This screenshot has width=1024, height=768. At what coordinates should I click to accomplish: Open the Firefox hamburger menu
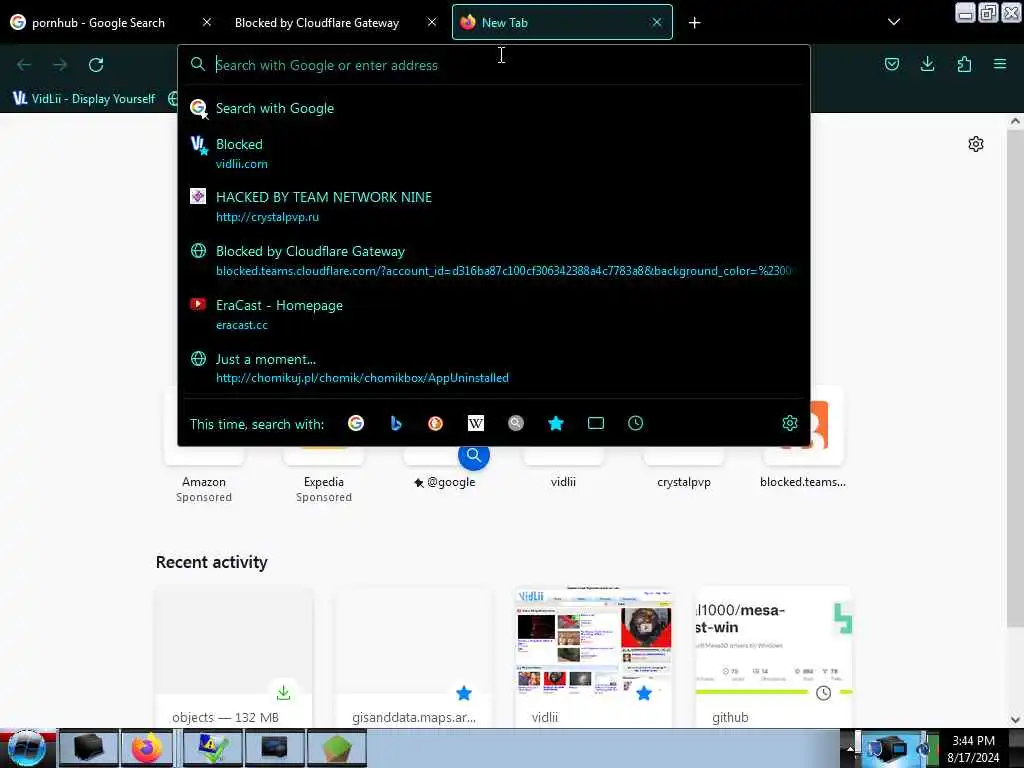coord(1000,64)
